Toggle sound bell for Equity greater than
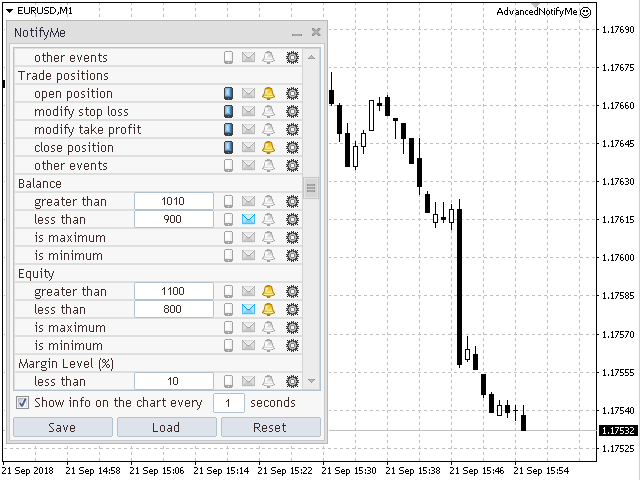This screenshot has width=640, height=480. (268, 291)
